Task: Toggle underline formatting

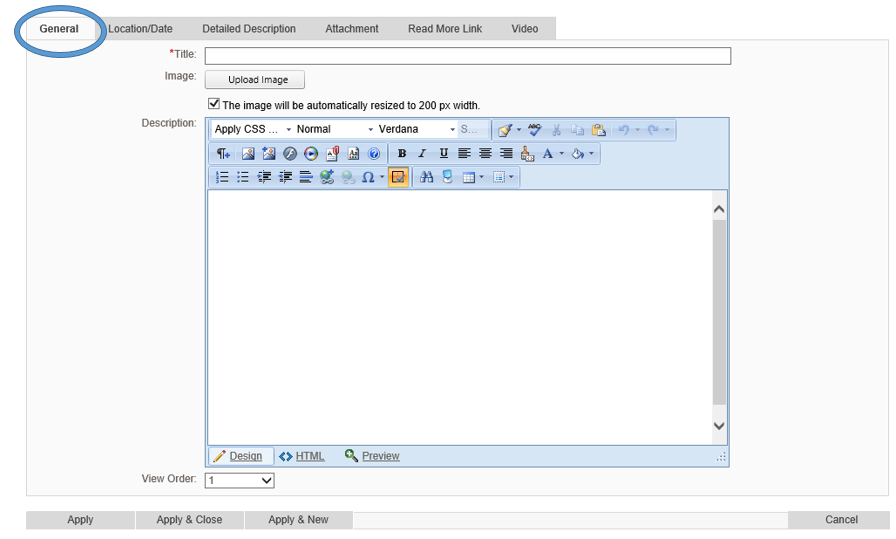Action: (x=443, y=153)
